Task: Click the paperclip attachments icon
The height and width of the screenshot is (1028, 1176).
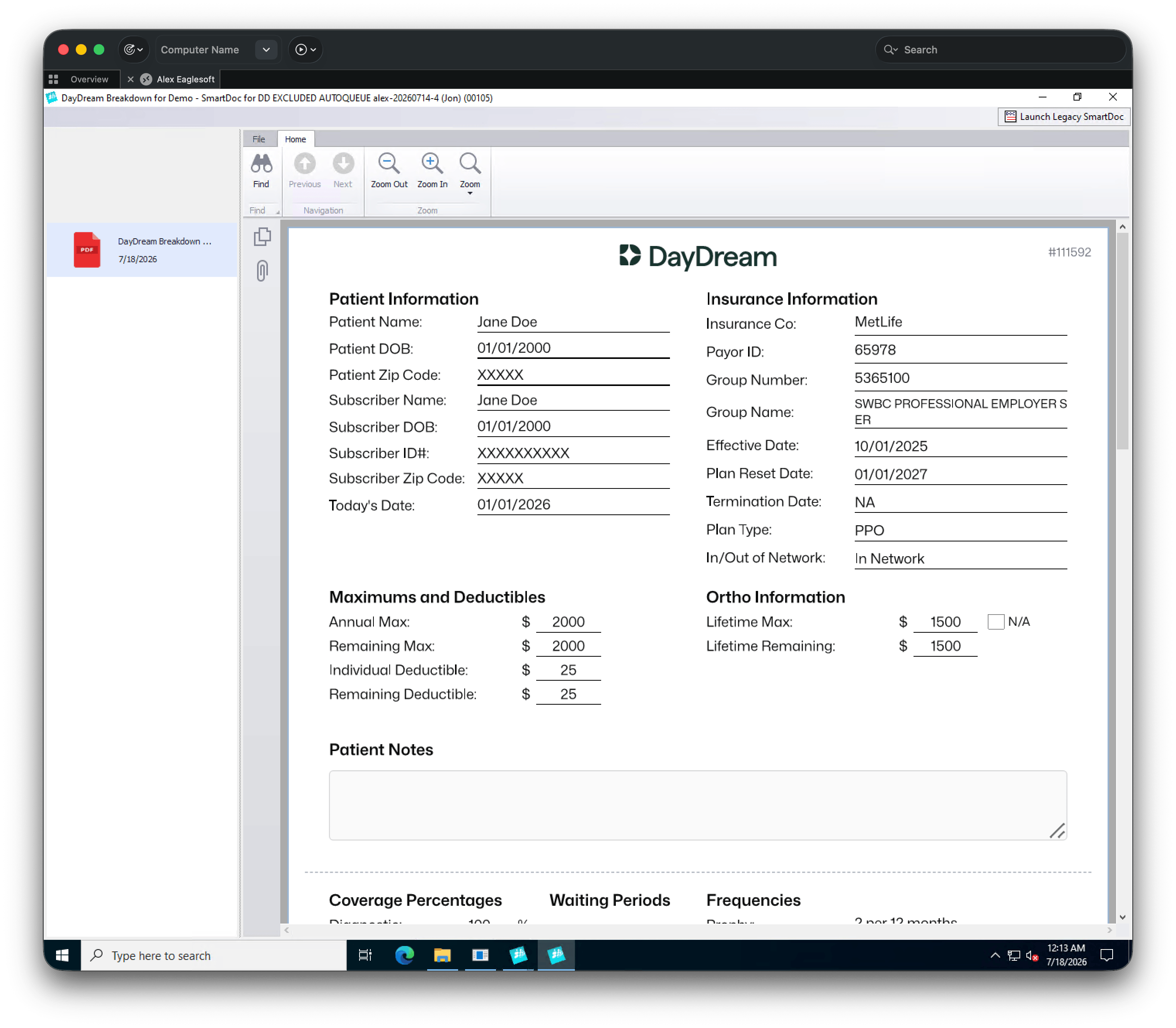Action: coord(262,271)
